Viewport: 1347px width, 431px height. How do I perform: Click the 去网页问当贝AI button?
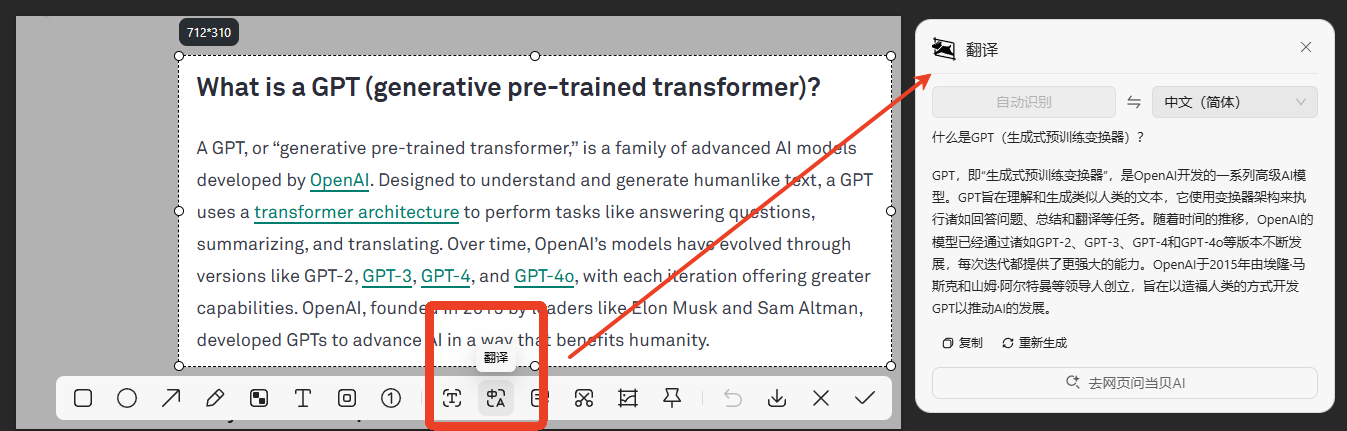coord(1125,383)
